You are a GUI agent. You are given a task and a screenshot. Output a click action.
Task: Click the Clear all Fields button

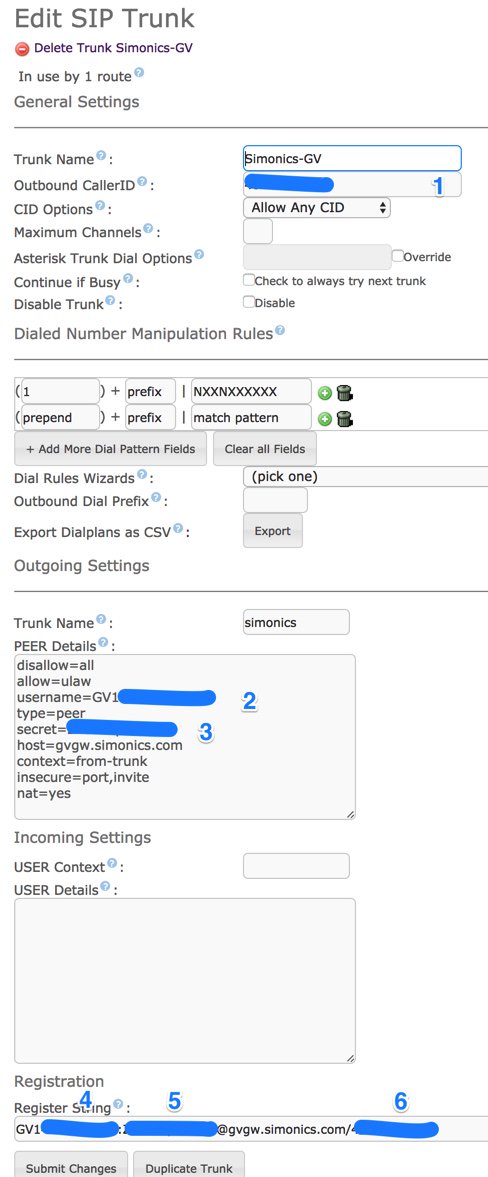[265, 449]
